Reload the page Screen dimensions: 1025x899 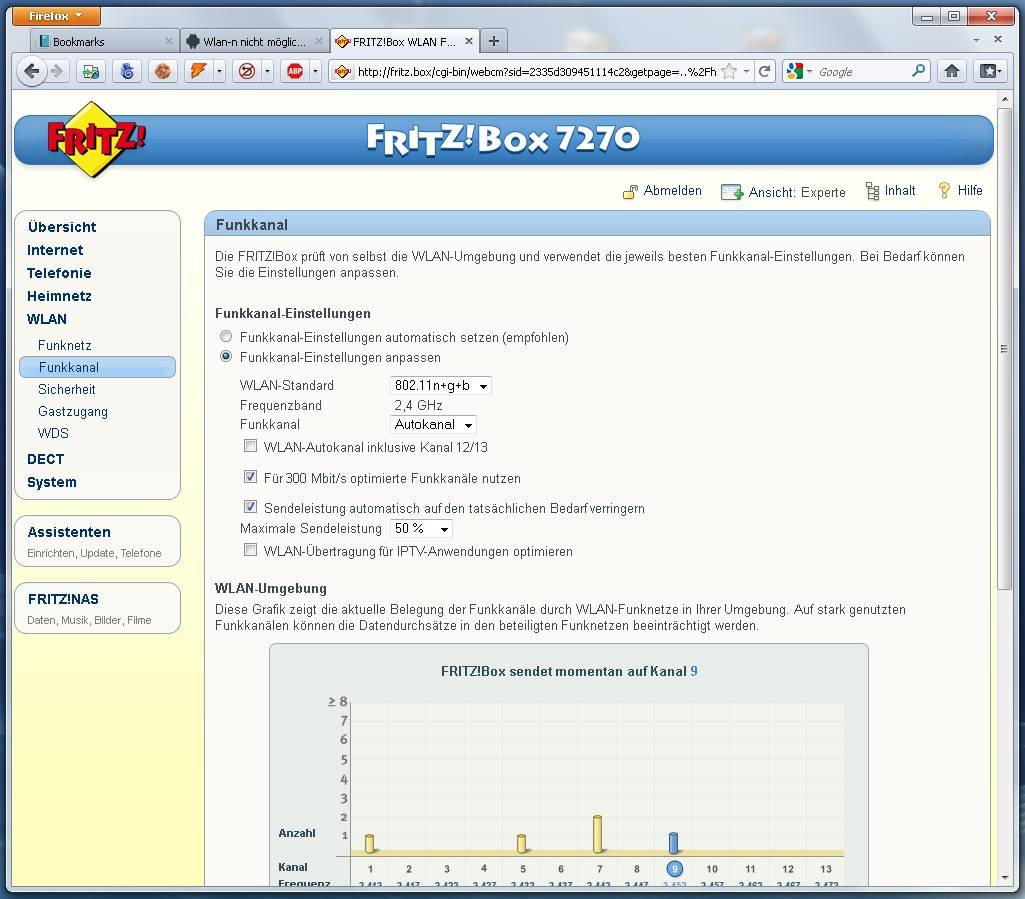[x=764, y=71]
